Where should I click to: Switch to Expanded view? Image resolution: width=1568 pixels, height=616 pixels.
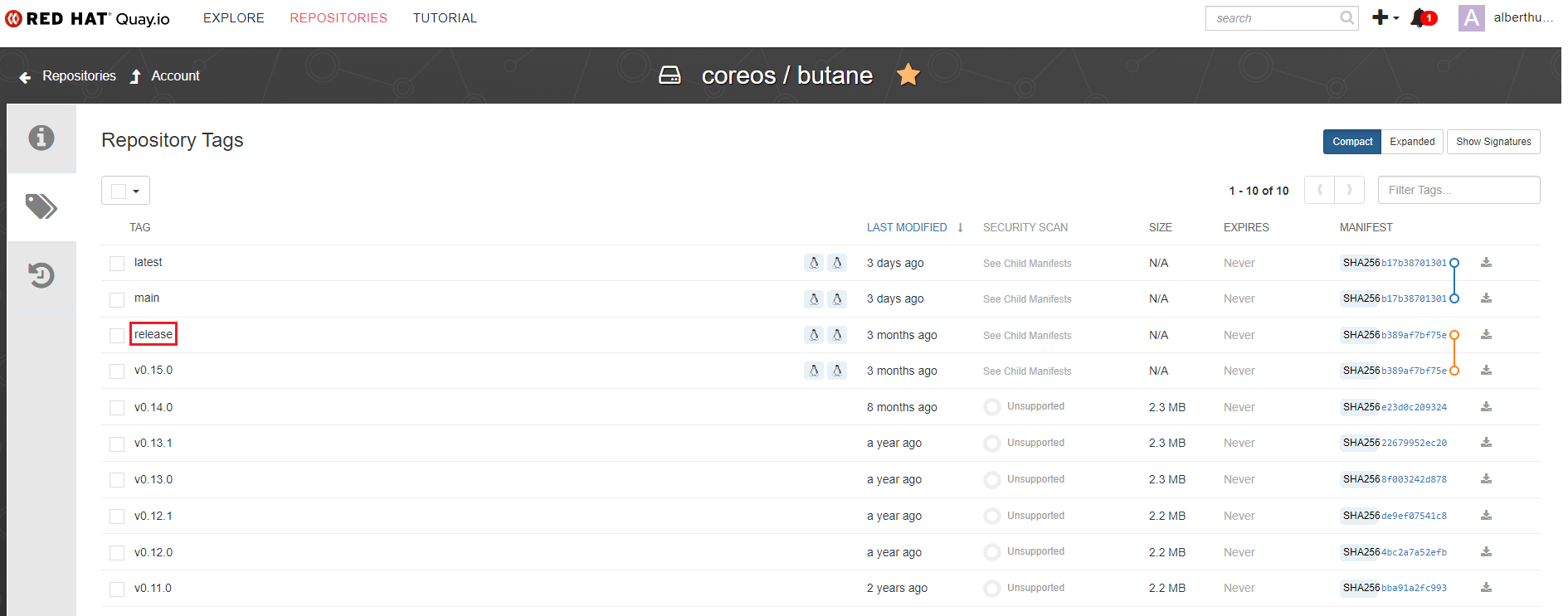1412,142
